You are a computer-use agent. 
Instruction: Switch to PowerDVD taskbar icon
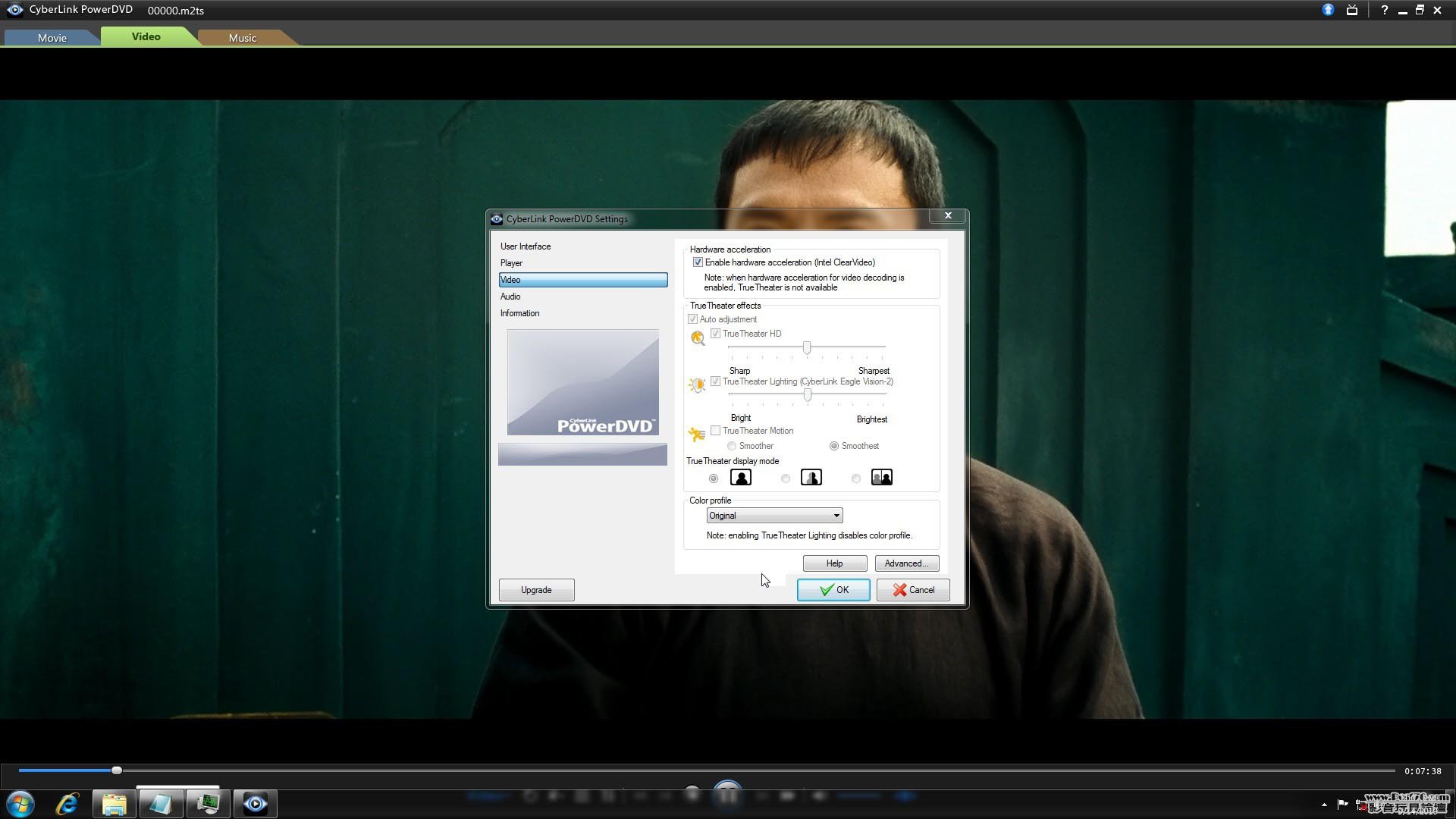tap(256, 804)
